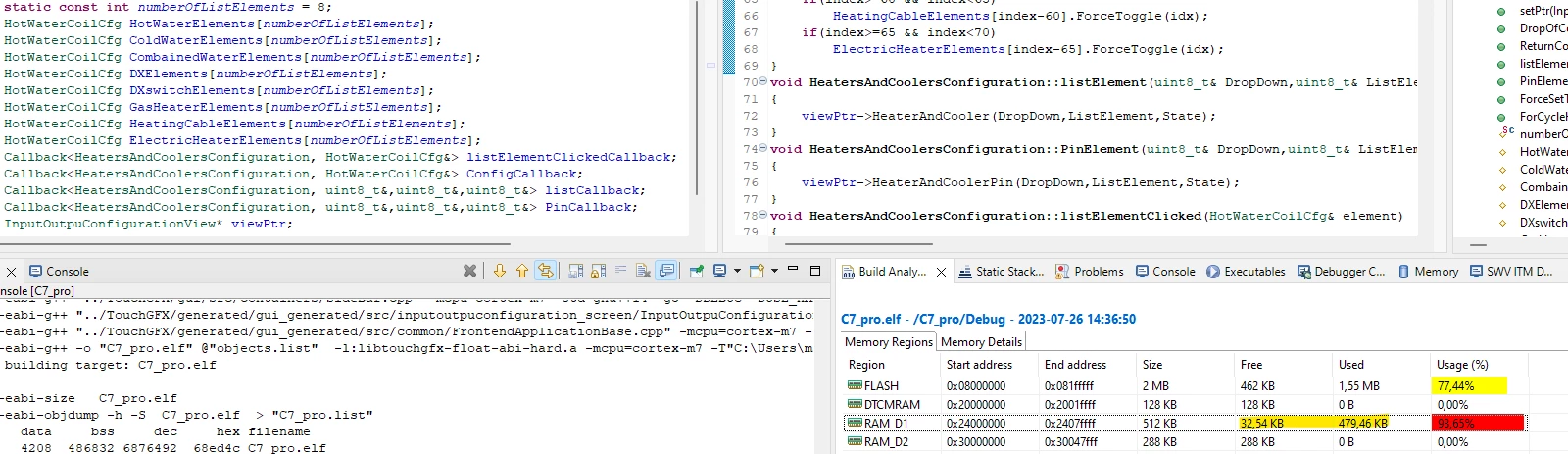Toggle bring console to front when building
Screen dimensions: 1568x454
(666, 271)
